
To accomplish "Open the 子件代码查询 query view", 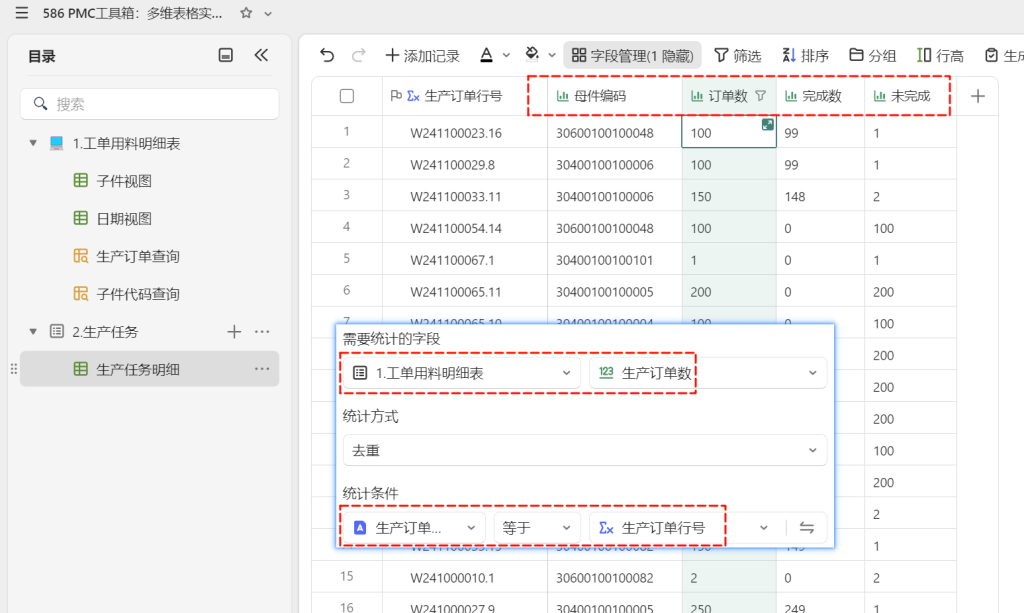I will (x=138, y=294).
